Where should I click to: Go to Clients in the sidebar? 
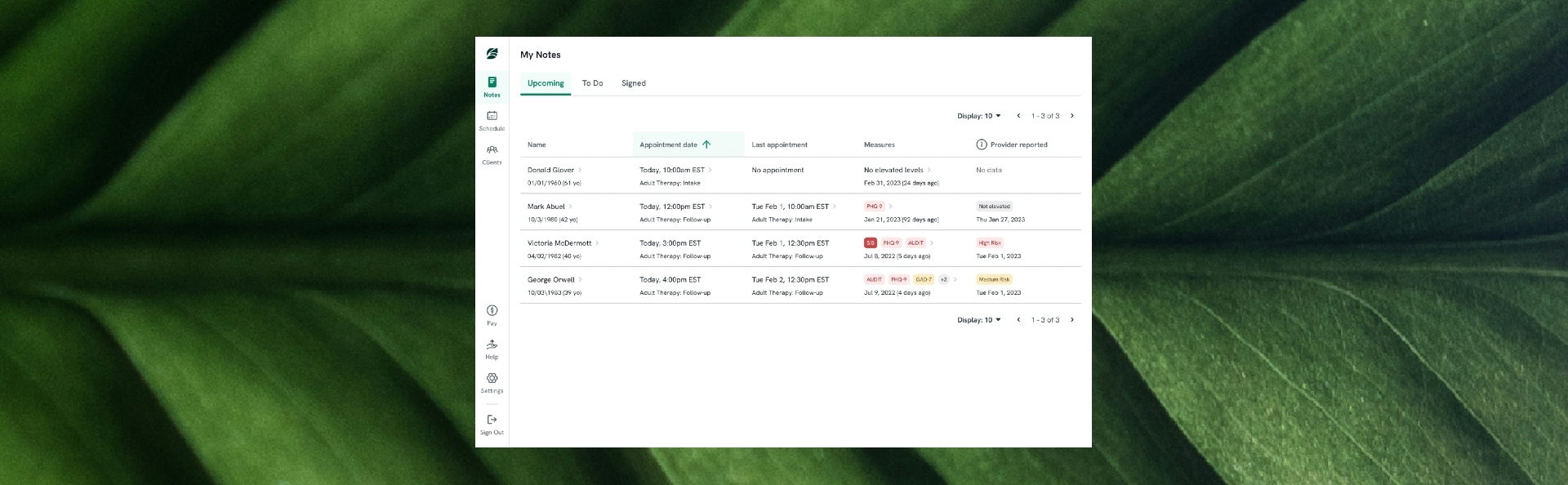(x=492, y=150)
